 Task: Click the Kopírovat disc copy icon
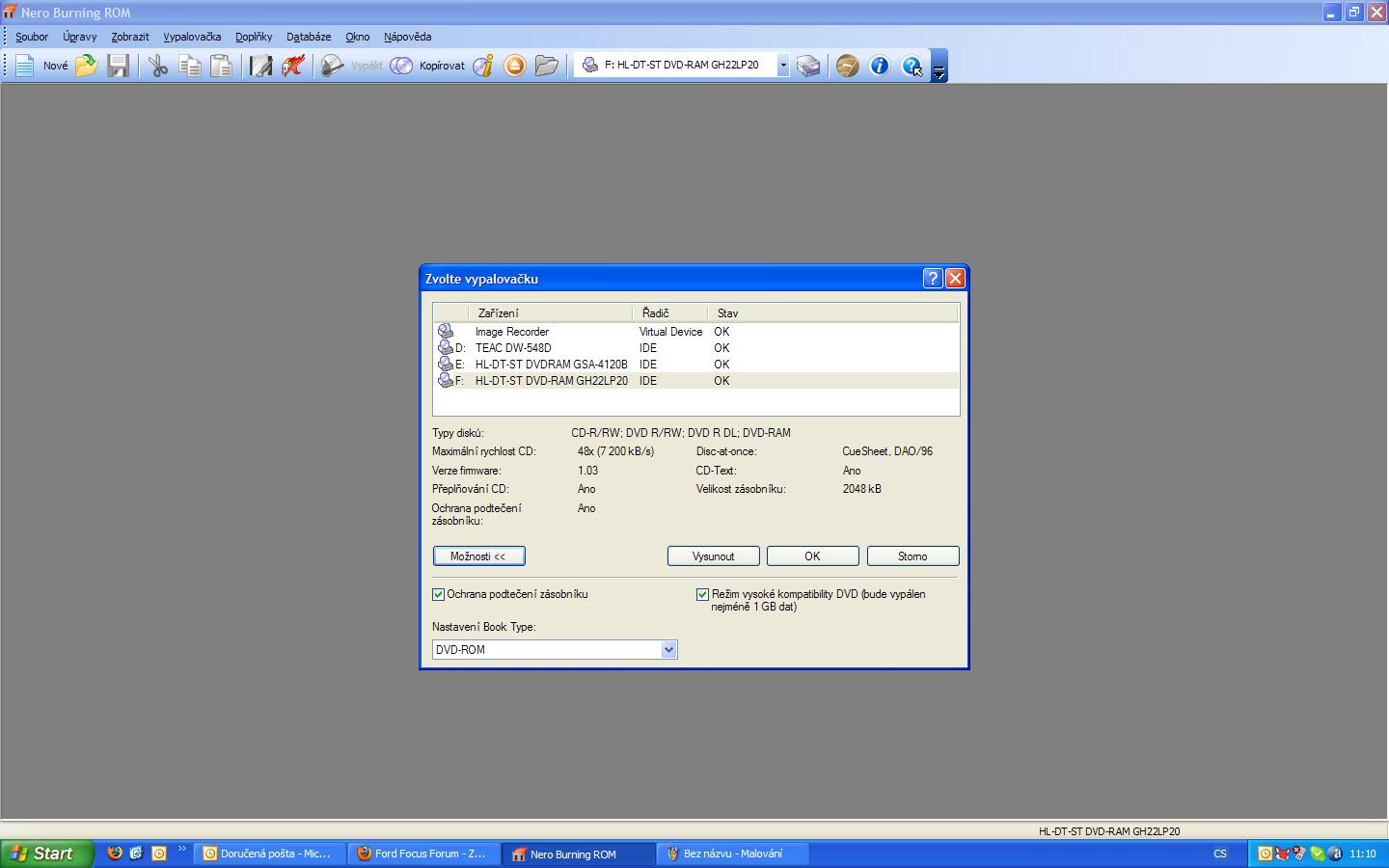tap(401, 66)
